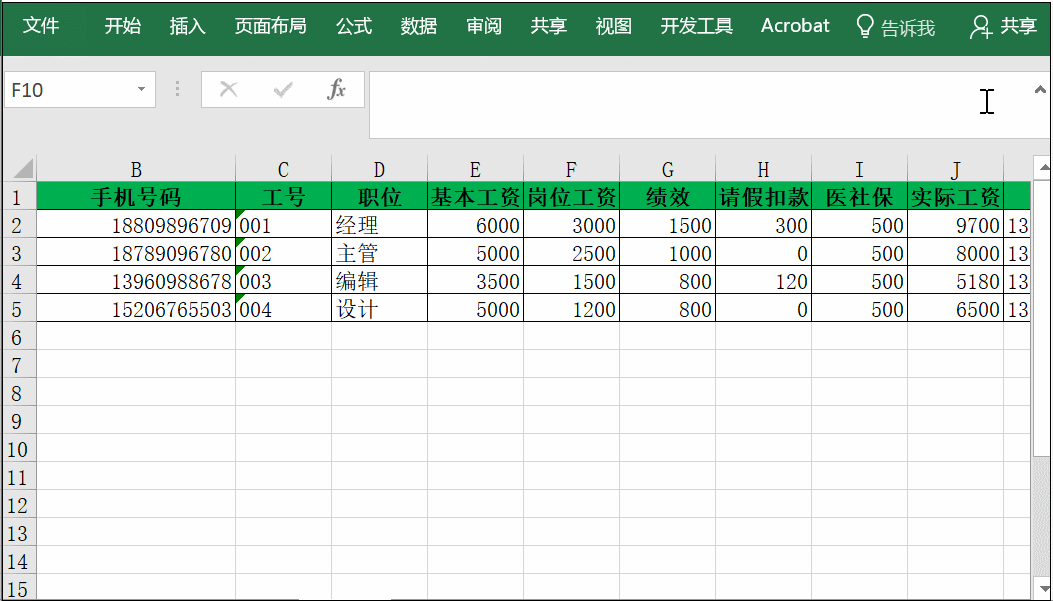Image resolution: width=1053 pixels, height=601 pixels.
Task: Select column E header
Action: pos(475,169)
